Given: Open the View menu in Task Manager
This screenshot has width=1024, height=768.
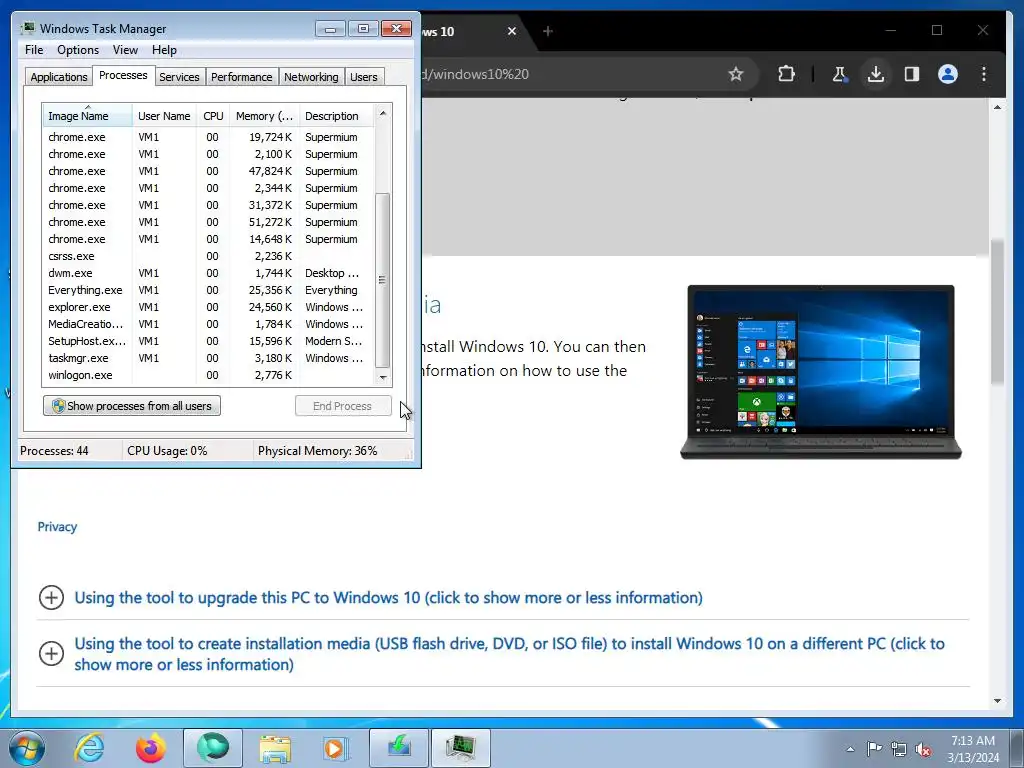Looking at the screenshot, I should pyautogui.click(x=125, y=50).
